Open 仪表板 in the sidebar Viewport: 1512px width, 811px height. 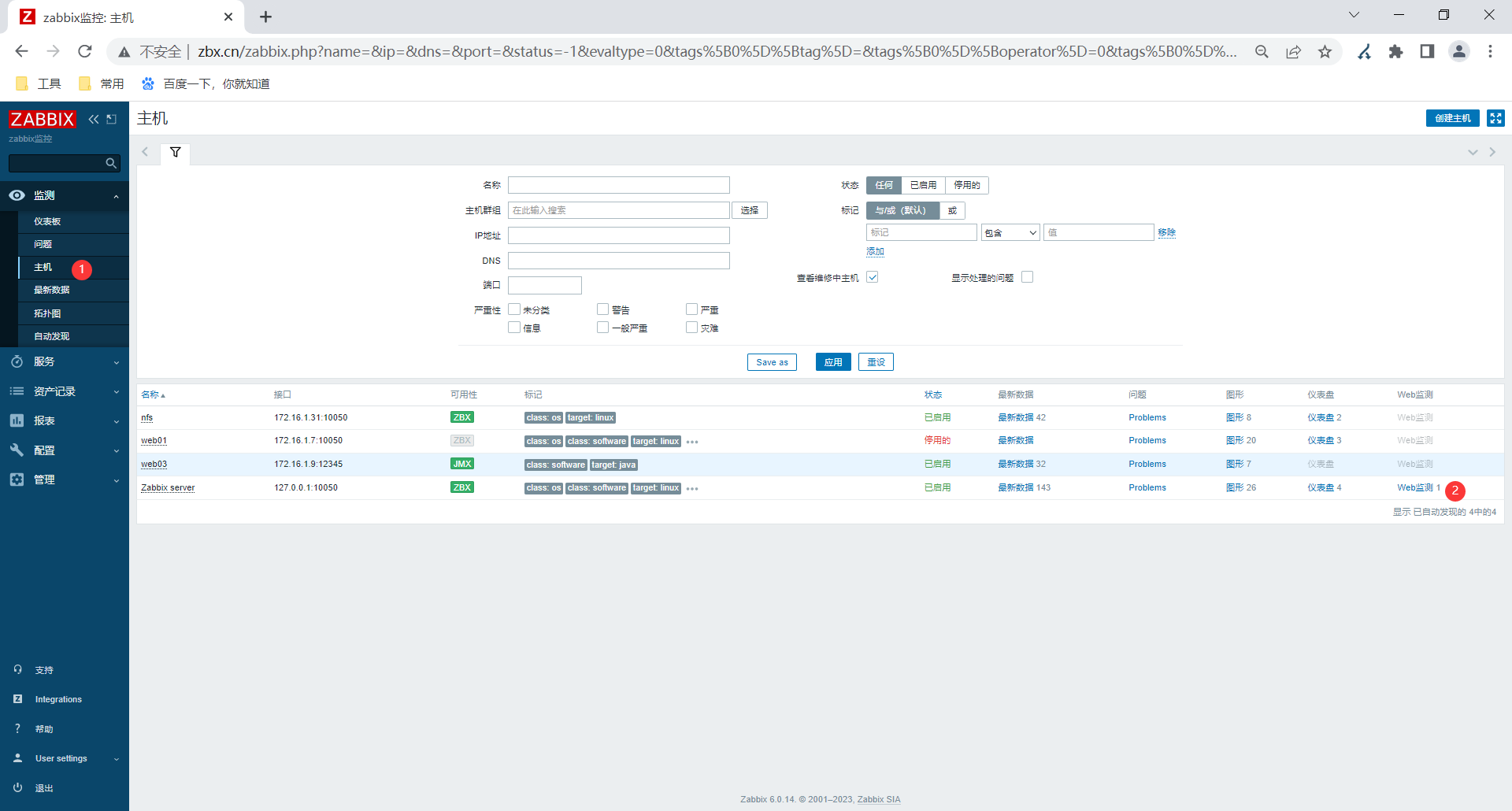click(x=47, y=221)
